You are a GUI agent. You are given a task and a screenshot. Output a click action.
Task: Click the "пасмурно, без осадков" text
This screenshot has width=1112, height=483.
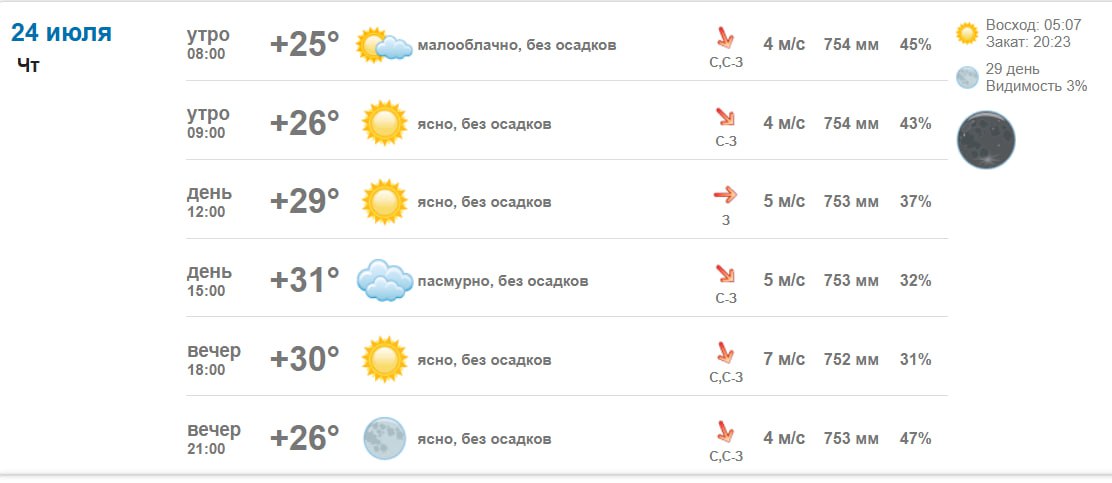[503, 281]
